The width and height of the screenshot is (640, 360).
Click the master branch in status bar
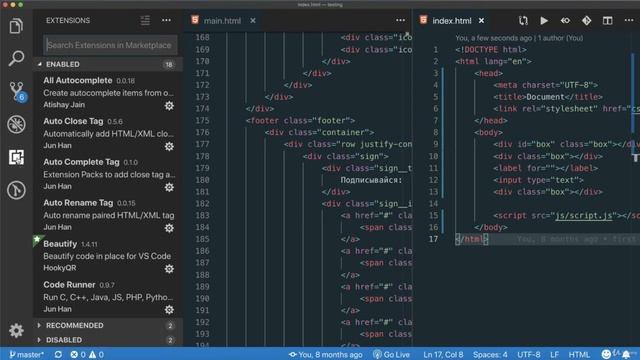tap(26, 354)
